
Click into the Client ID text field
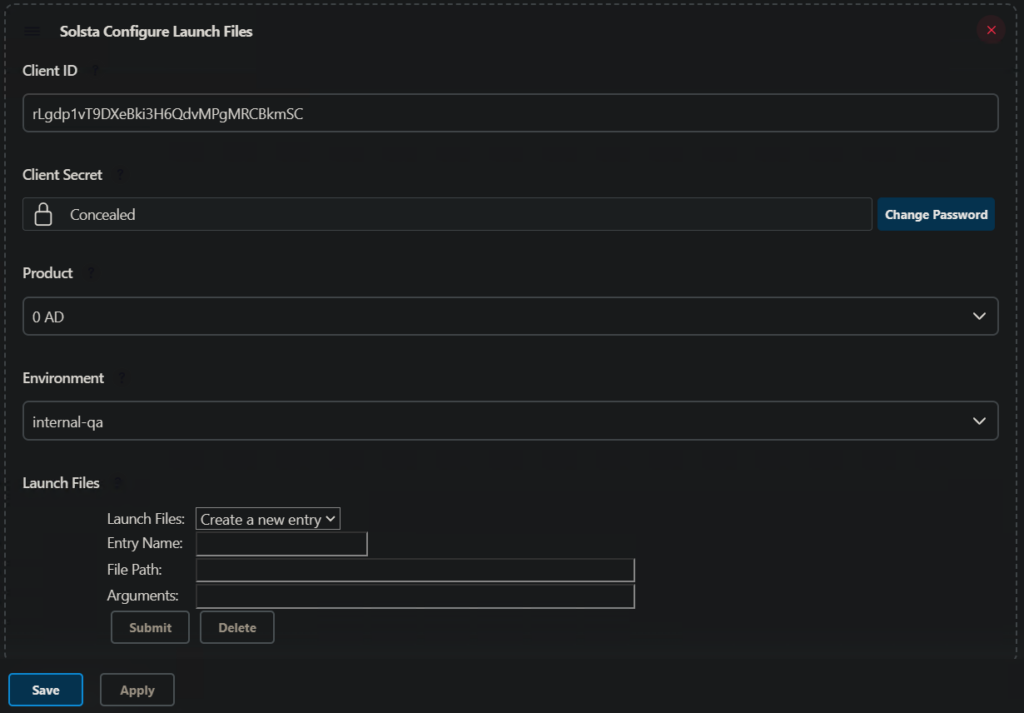pyautogui.click(x=510, y=113)
